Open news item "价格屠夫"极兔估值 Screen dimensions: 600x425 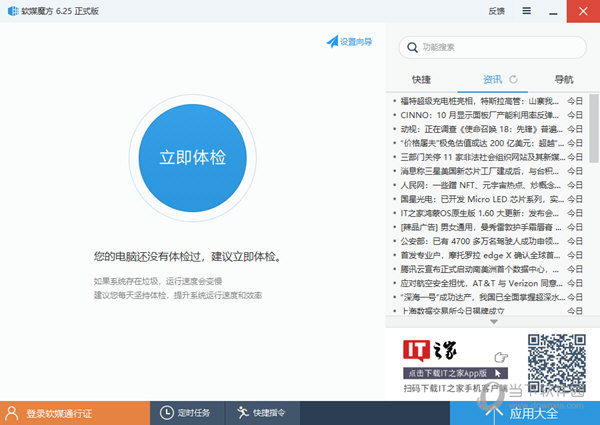pos(488,143)
